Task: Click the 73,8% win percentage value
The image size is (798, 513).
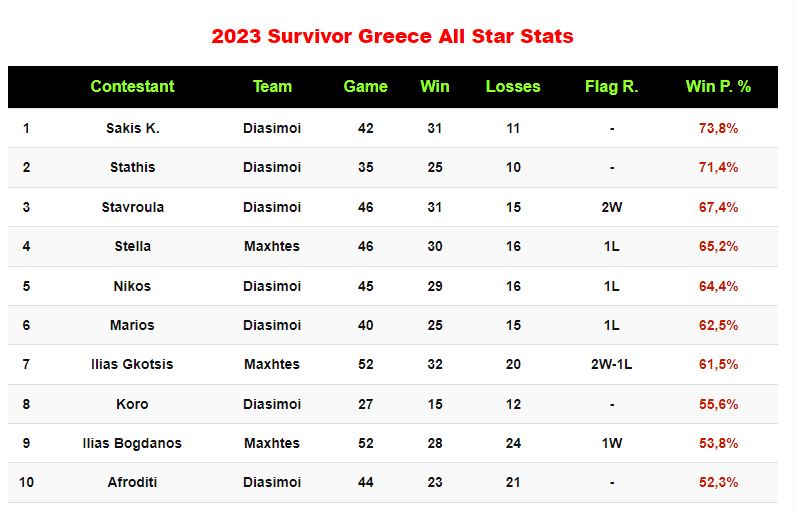Action: point(718,128)
